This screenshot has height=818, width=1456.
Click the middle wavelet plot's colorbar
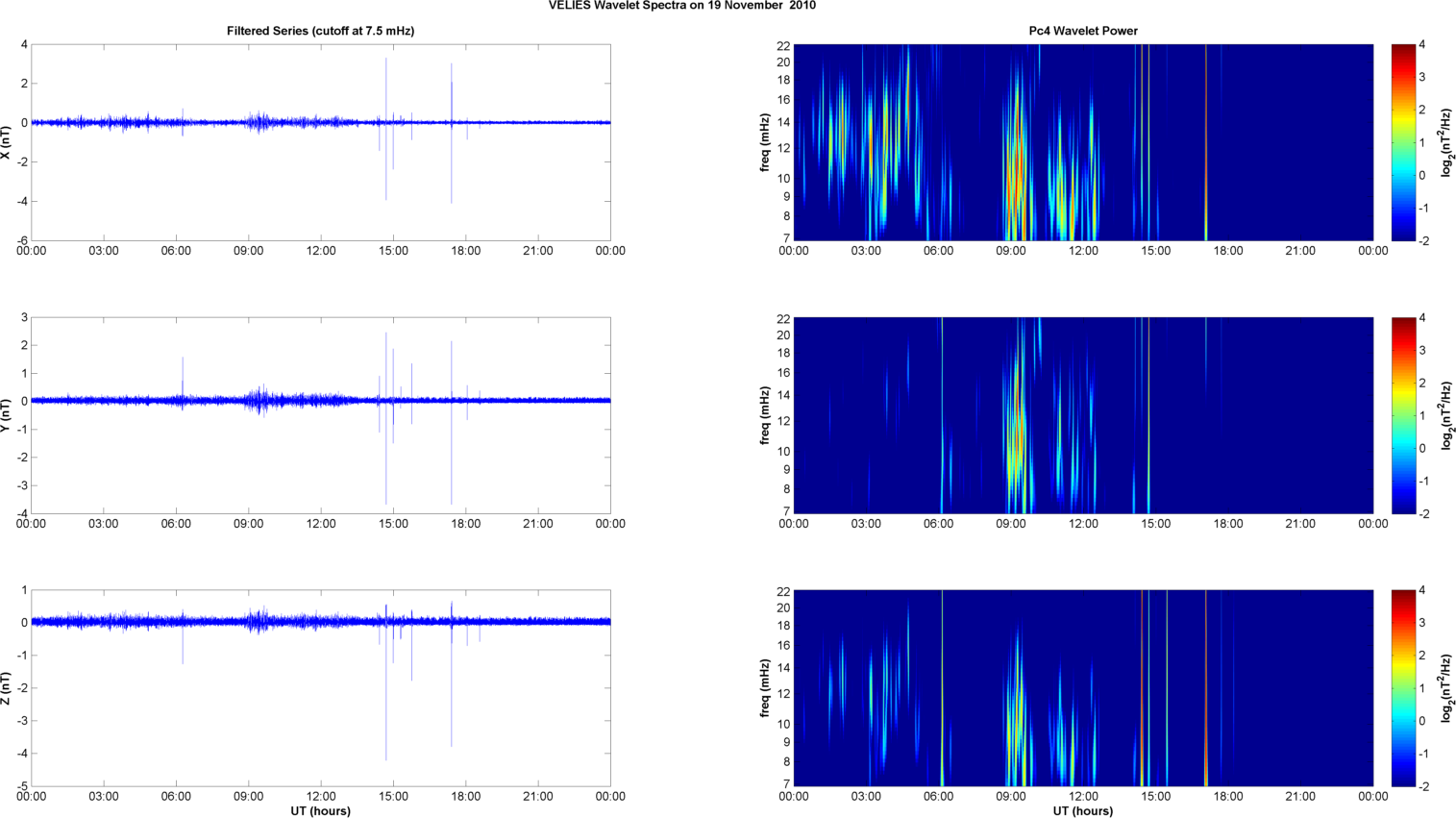[1403, 415]
